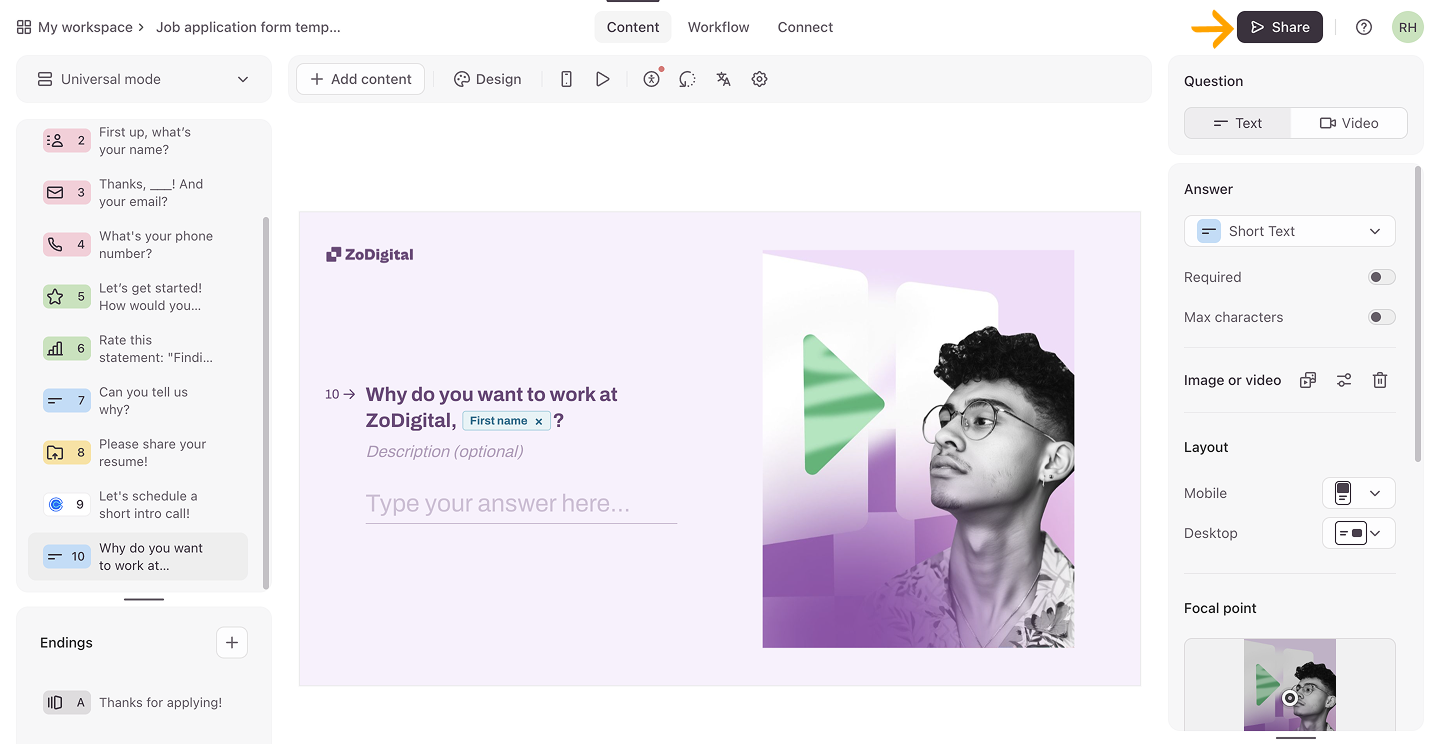1440x744 pixels.
Task: Select ending A screen icon
Action: 67,703
